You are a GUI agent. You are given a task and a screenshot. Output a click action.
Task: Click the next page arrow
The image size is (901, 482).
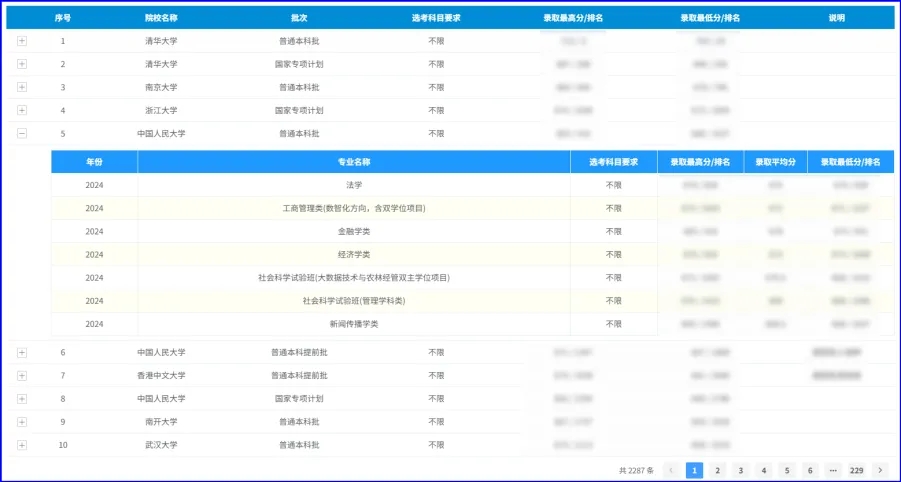[879, 470]
